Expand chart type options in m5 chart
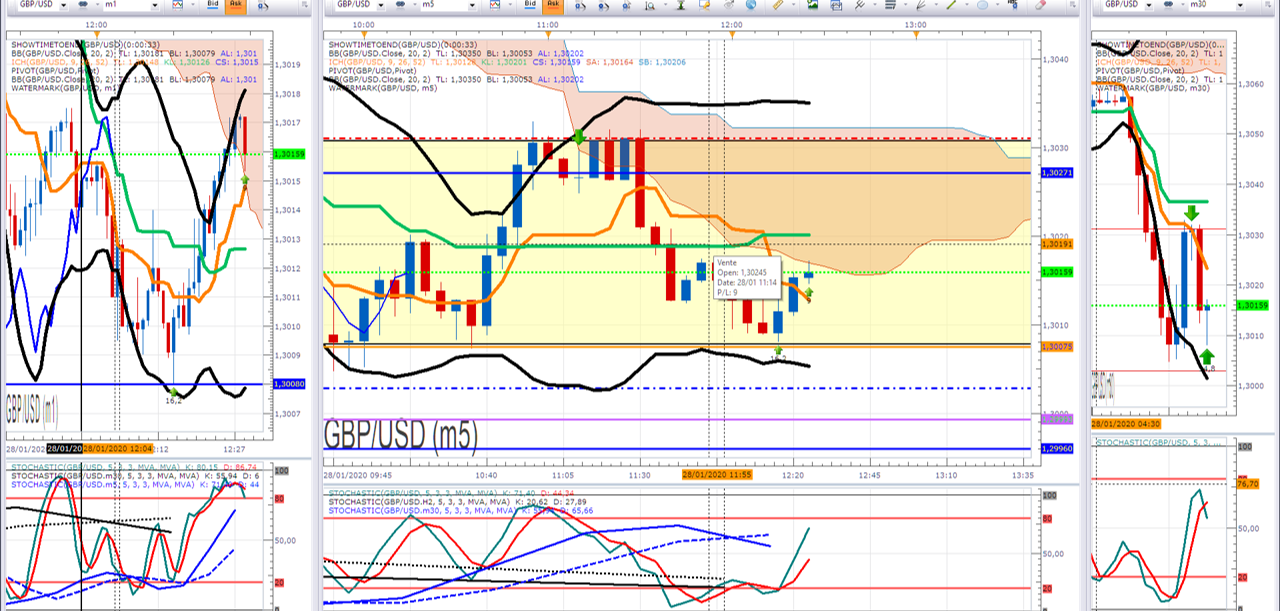Screen dimensions: 1280x611 pyautogui.click(x=510, y=5)
